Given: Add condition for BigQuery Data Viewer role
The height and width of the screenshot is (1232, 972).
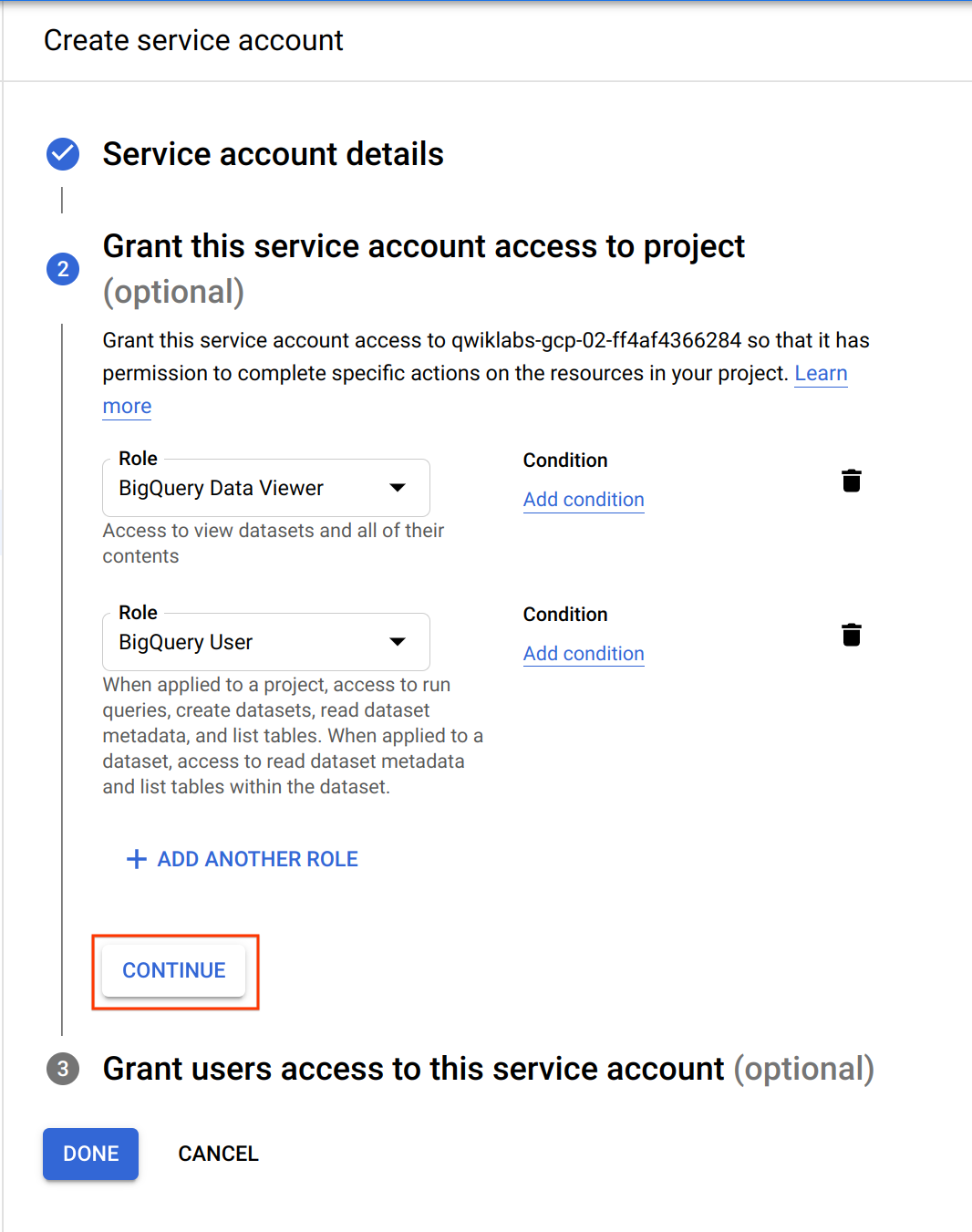Looking at the screenshot, I should pos(583,500).
